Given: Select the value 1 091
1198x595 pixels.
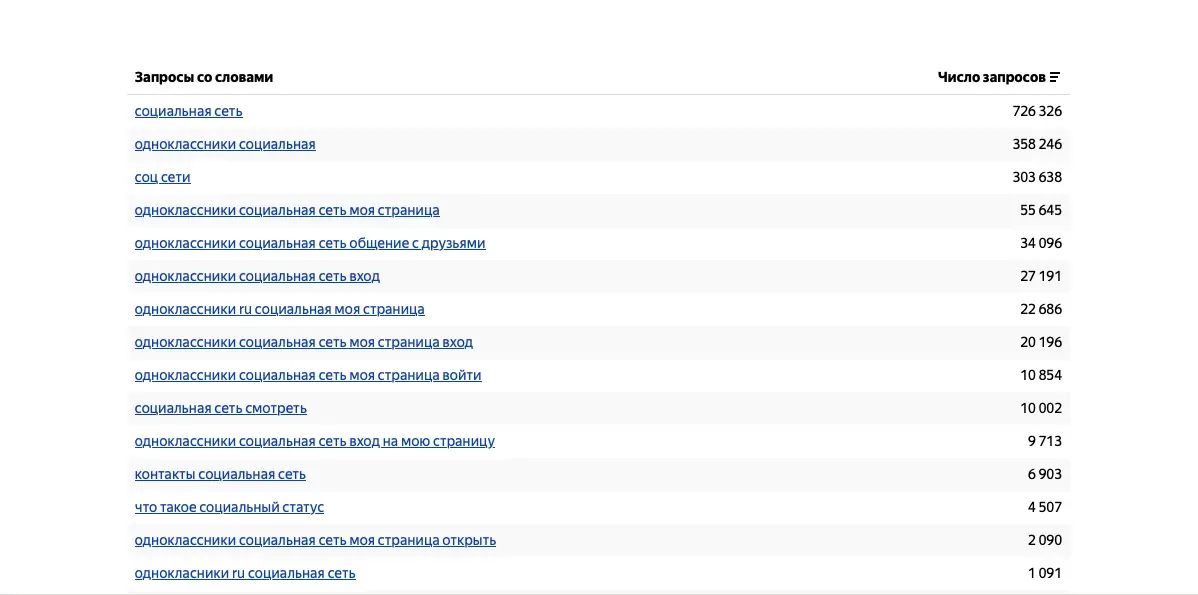Looking at the screenshot, I should point(1044,574).
